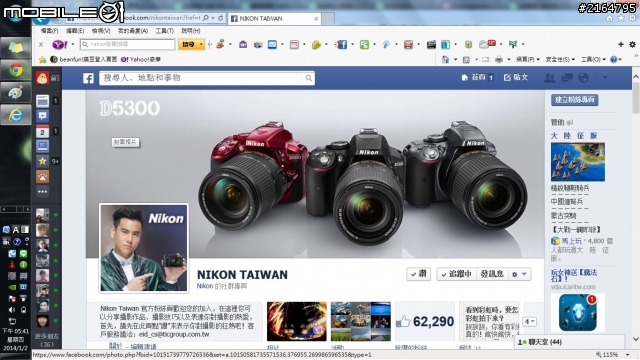640x360 pixels.
Task: Open the movie clapperboard toolbar icon
Action: point(431,44)
